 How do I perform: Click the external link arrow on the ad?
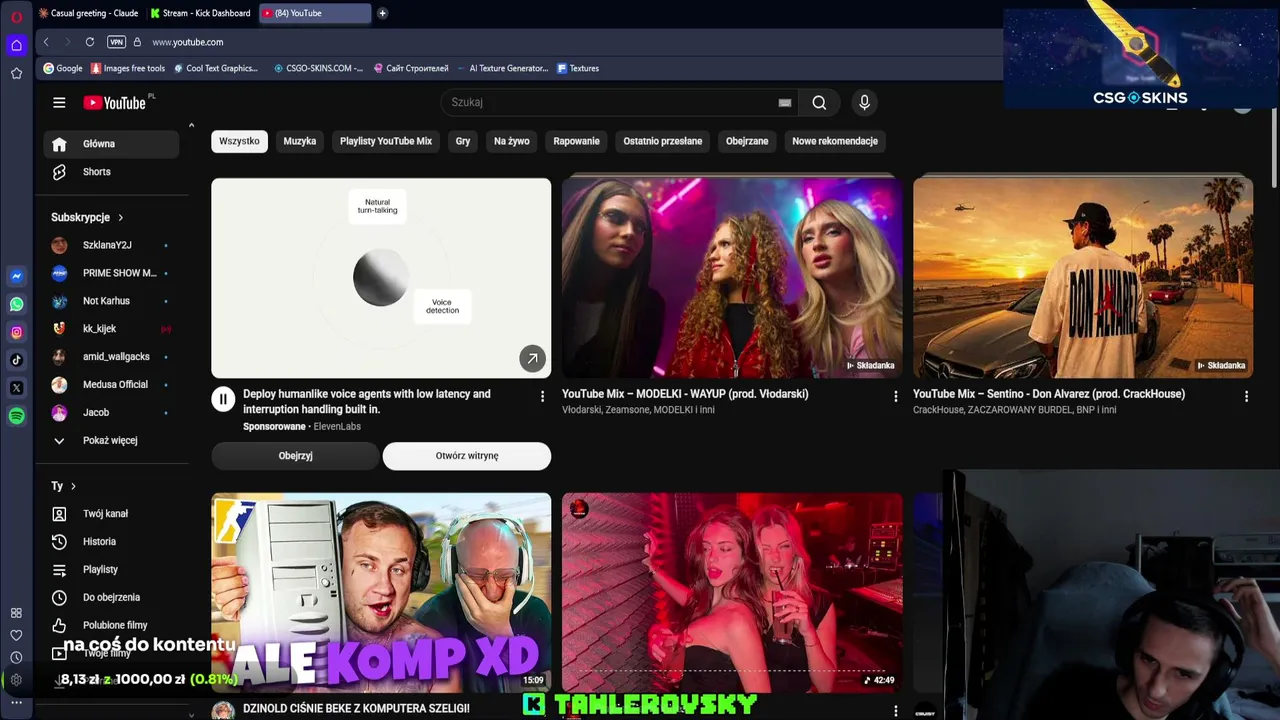532,358
